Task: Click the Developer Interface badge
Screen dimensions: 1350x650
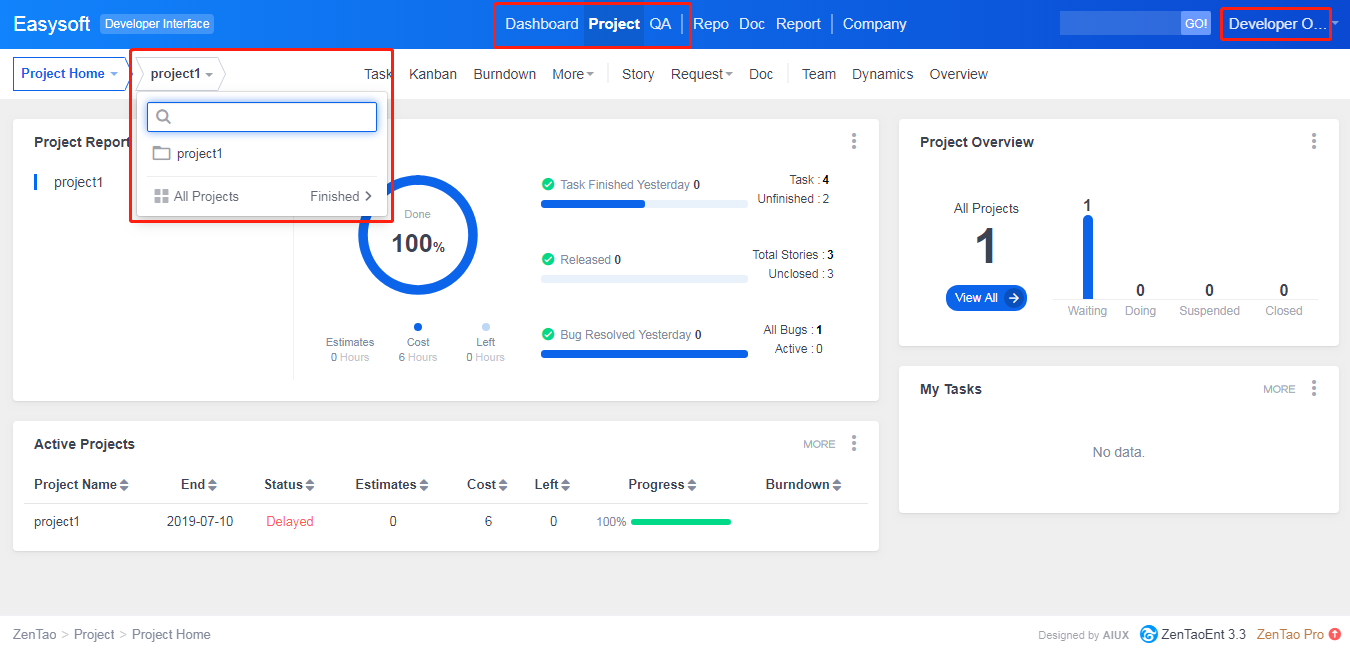Action: click(x=157, y=24)
